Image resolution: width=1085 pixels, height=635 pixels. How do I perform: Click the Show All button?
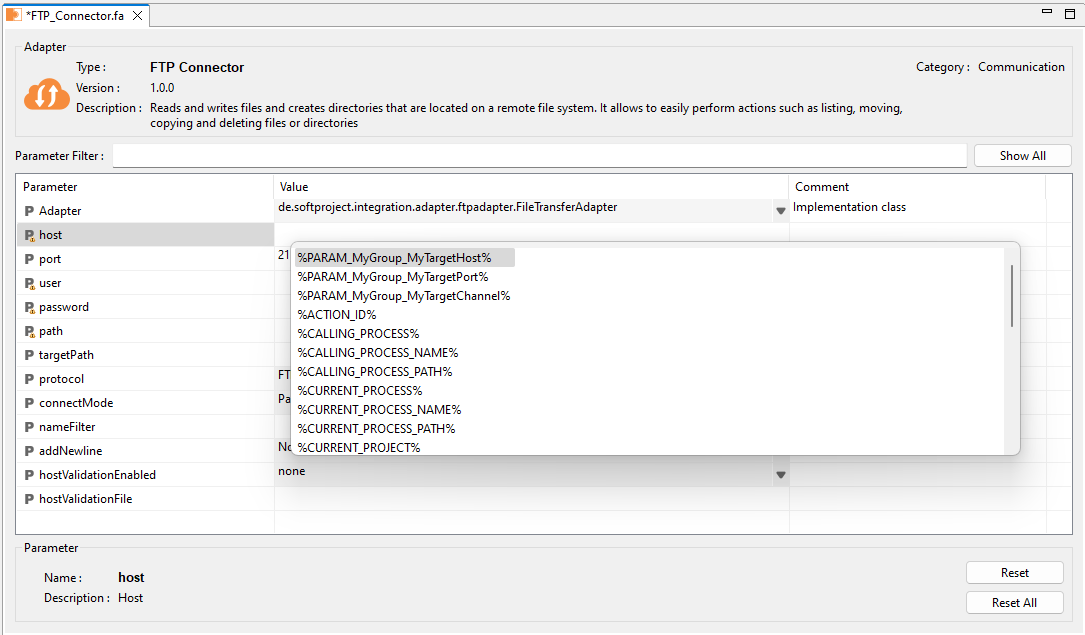click(1022, 155)
